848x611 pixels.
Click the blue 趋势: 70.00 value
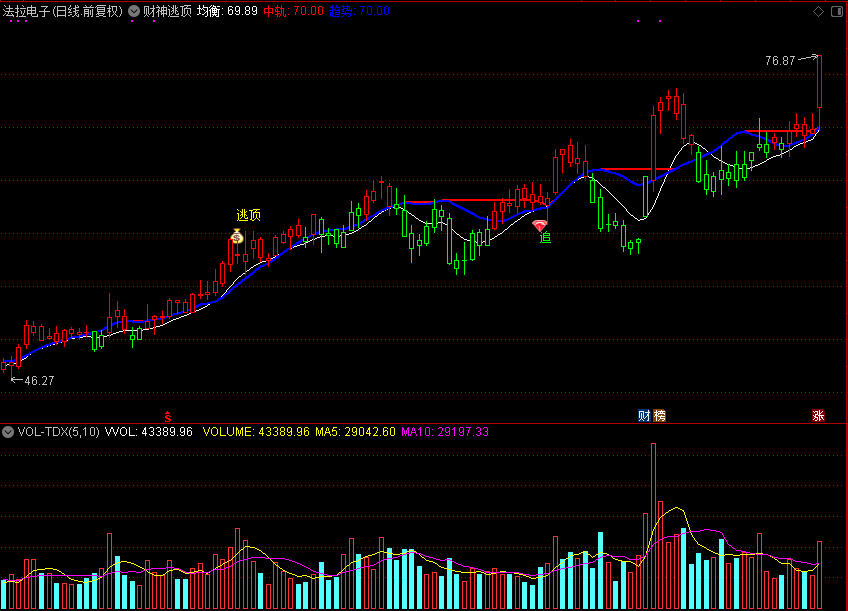(x=359, y=11)
